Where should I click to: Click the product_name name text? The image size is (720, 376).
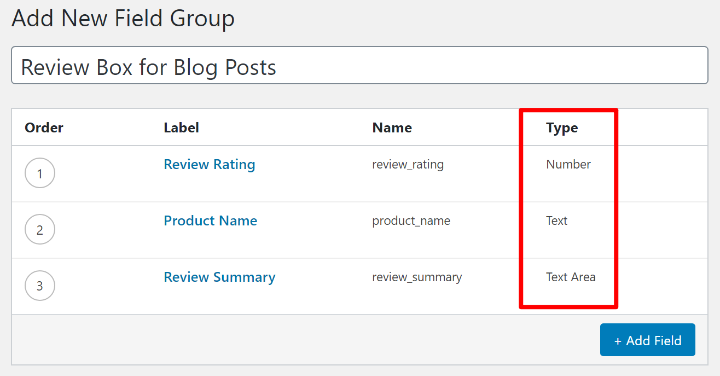[x=411, y=221]
